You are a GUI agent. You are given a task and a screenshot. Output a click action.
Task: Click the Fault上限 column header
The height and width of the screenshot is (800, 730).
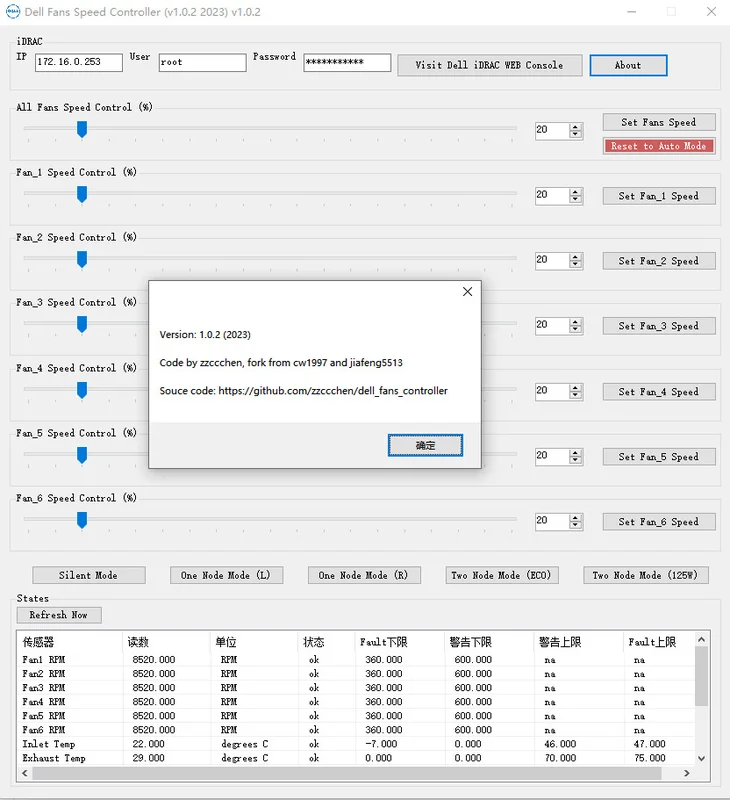point(659,641)
